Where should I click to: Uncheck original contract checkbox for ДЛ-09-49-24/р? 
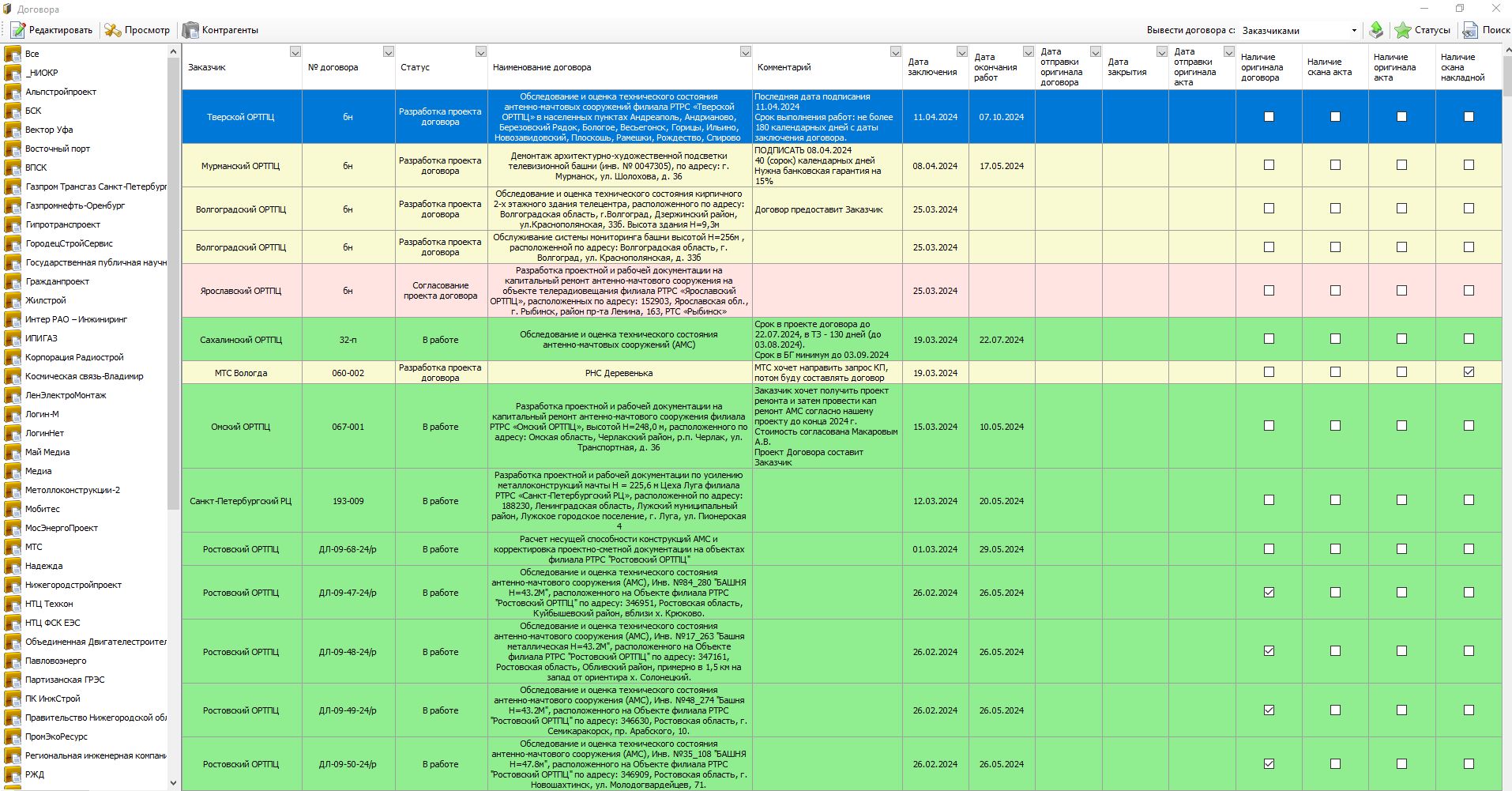pyautogui.click(x=1269, y=710)
